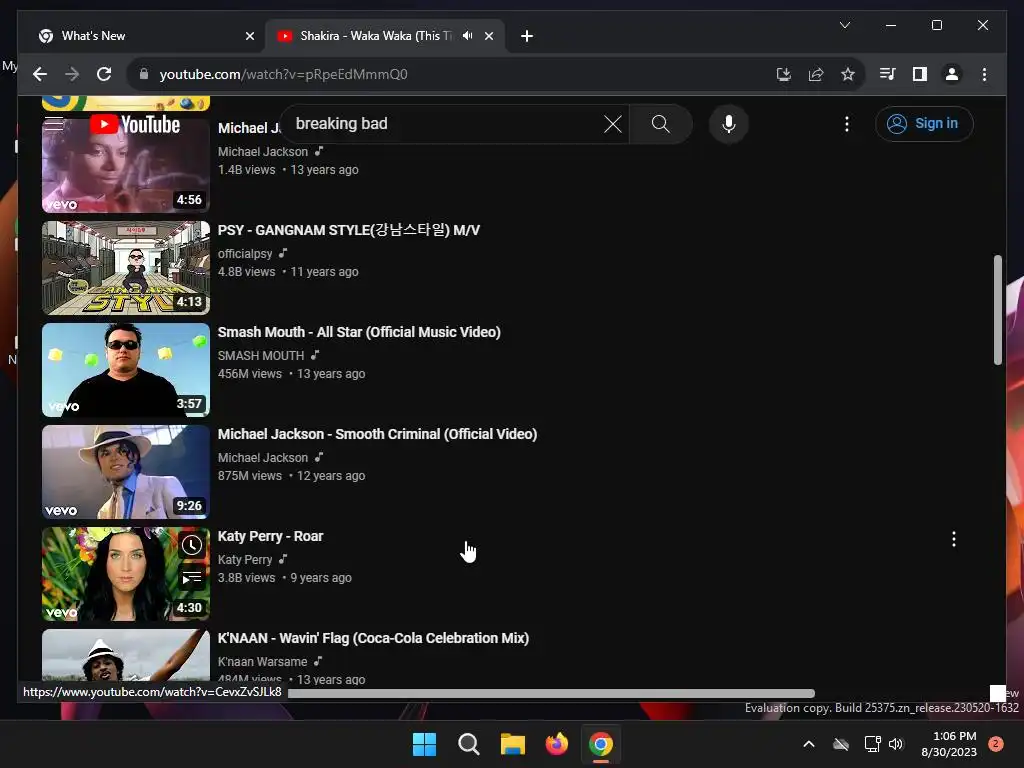Viewport: 1024px width, 768px height.
Task: Click the YouTube search magnifier button
Action: (660, 124)
